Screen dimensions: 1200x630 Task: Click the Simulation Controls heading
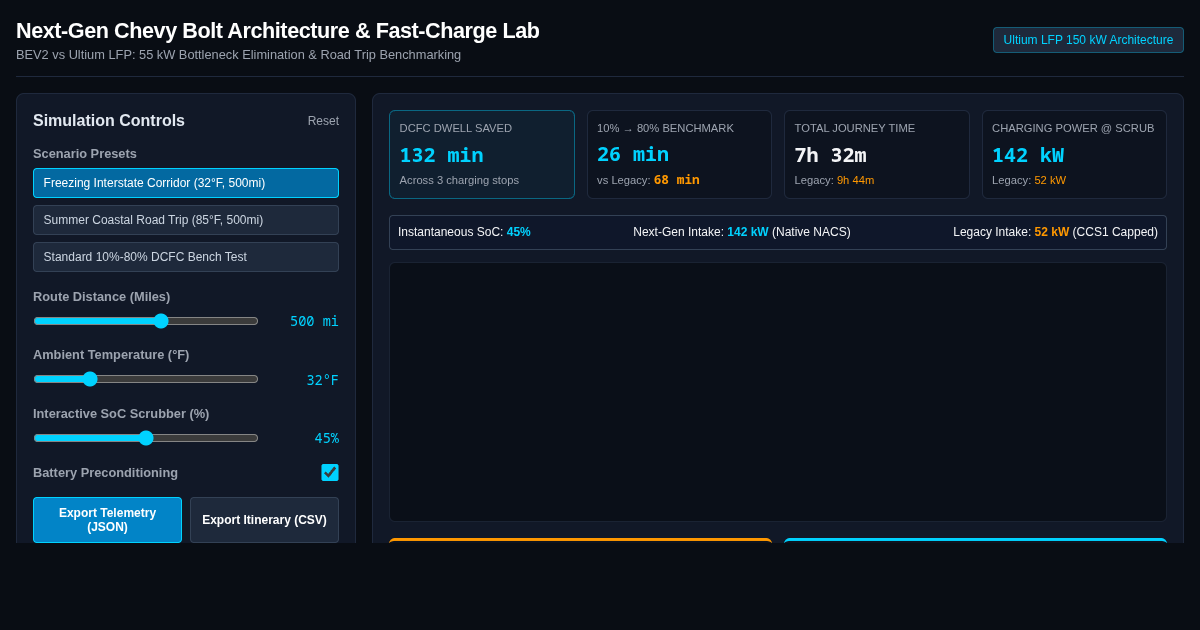[x=109, y=121]
